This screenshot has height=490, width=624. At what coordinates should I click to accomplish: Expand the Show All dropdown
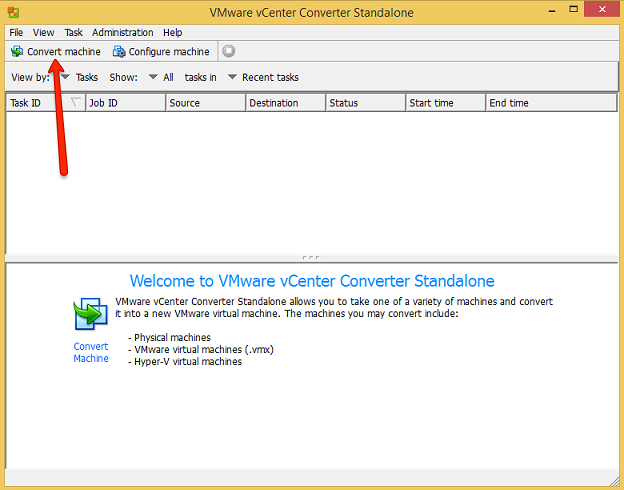tap(153, 76)
